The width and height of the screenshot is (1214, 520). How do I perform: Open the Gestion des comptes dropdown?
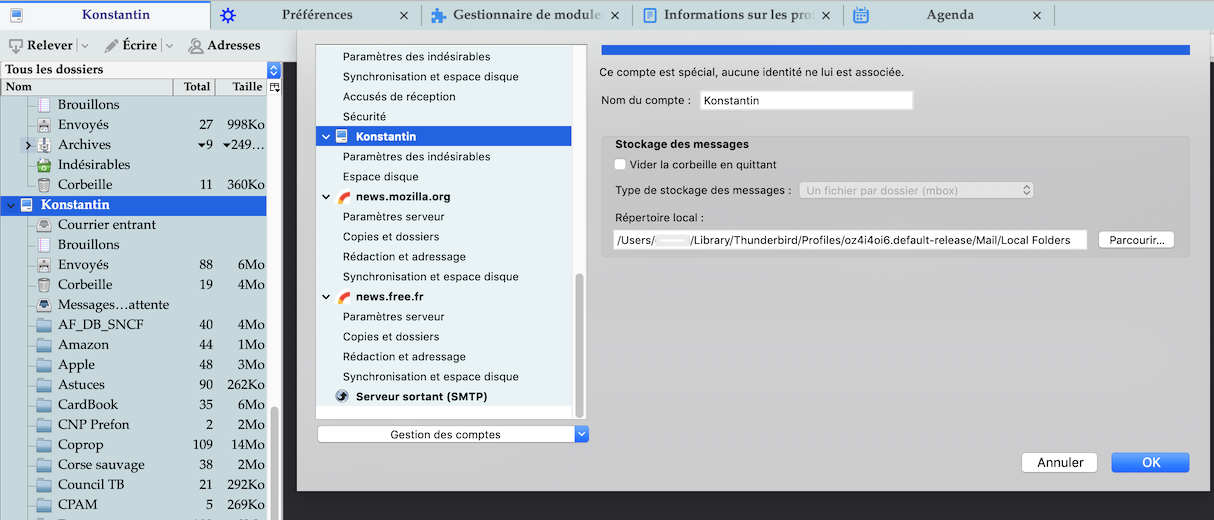(453, 435)
